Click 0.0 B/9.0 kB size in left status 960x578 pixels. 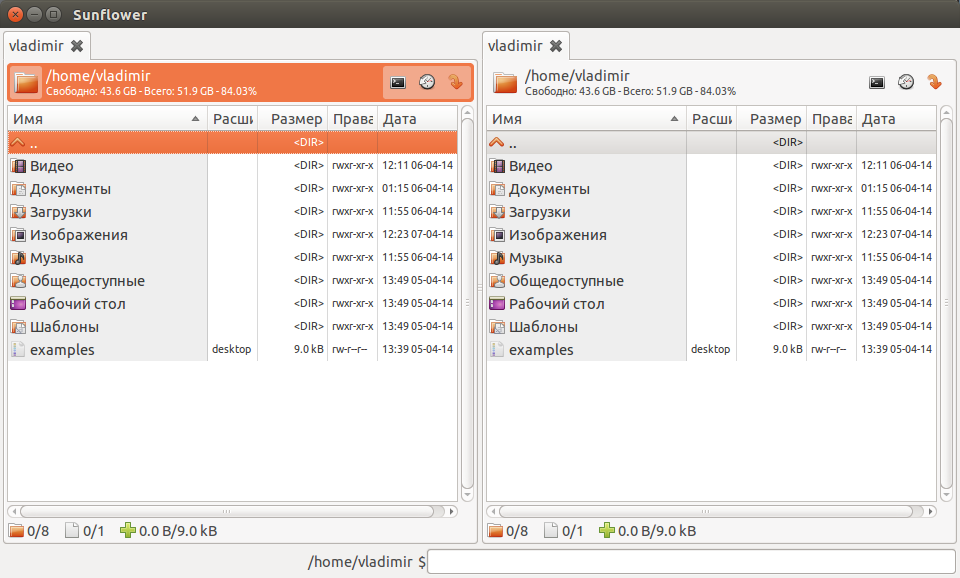tap(178, 531)
